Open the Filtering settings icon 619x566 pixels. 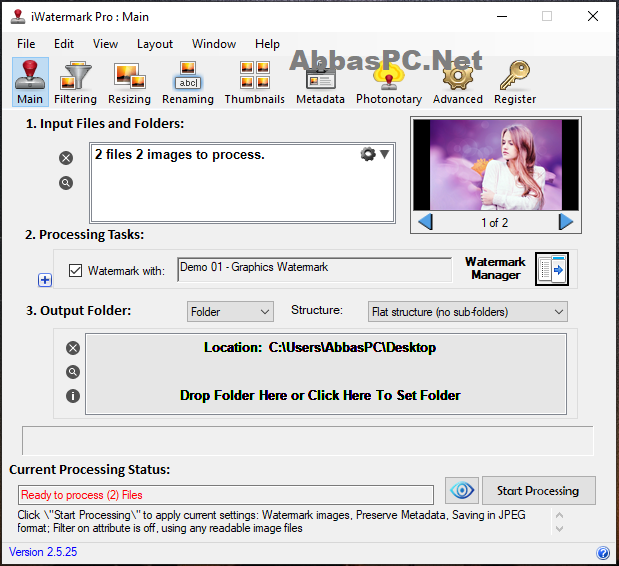(75, 82)
